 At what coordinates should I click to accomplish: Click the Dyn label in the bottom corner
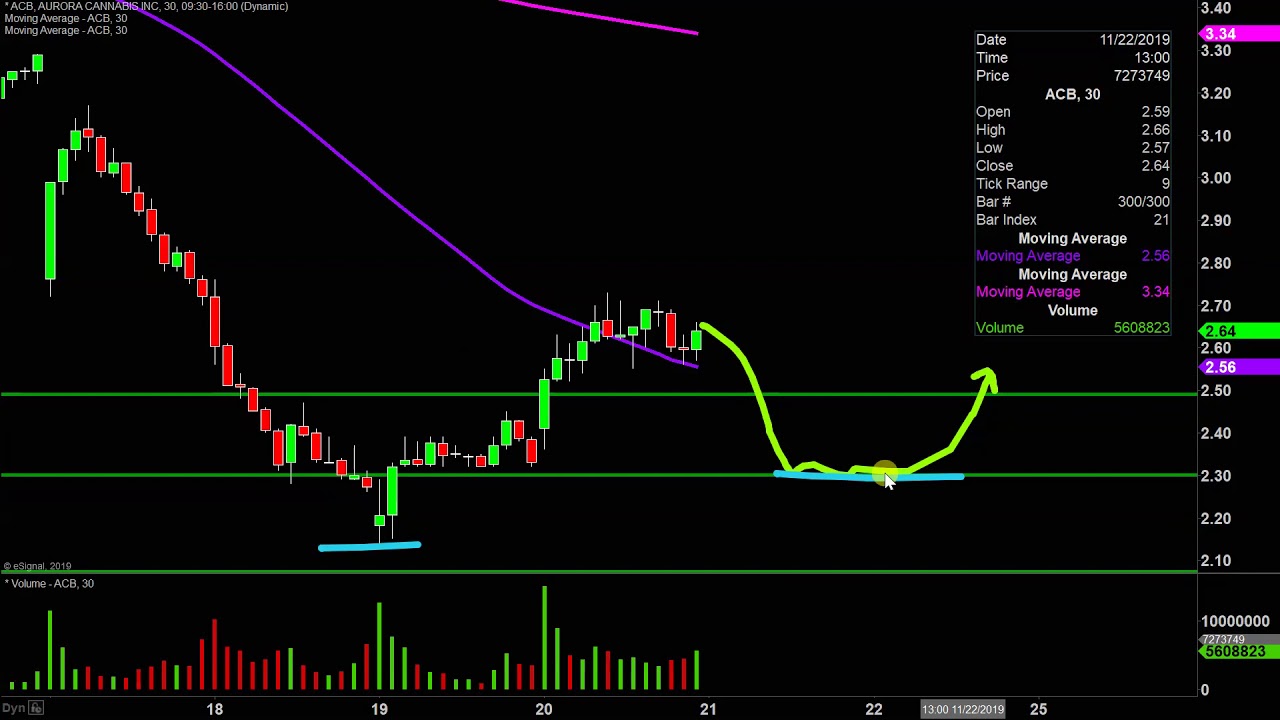tap(13, 708)
